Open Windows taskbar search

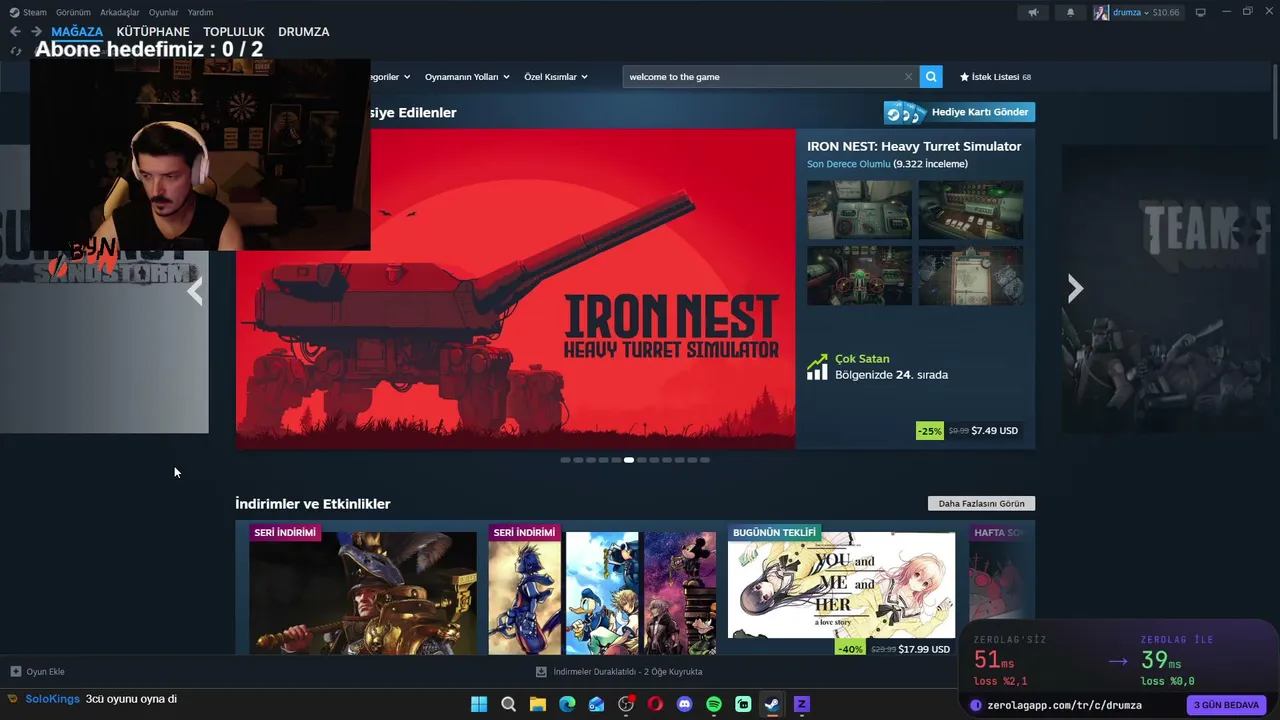pos(508,704)
